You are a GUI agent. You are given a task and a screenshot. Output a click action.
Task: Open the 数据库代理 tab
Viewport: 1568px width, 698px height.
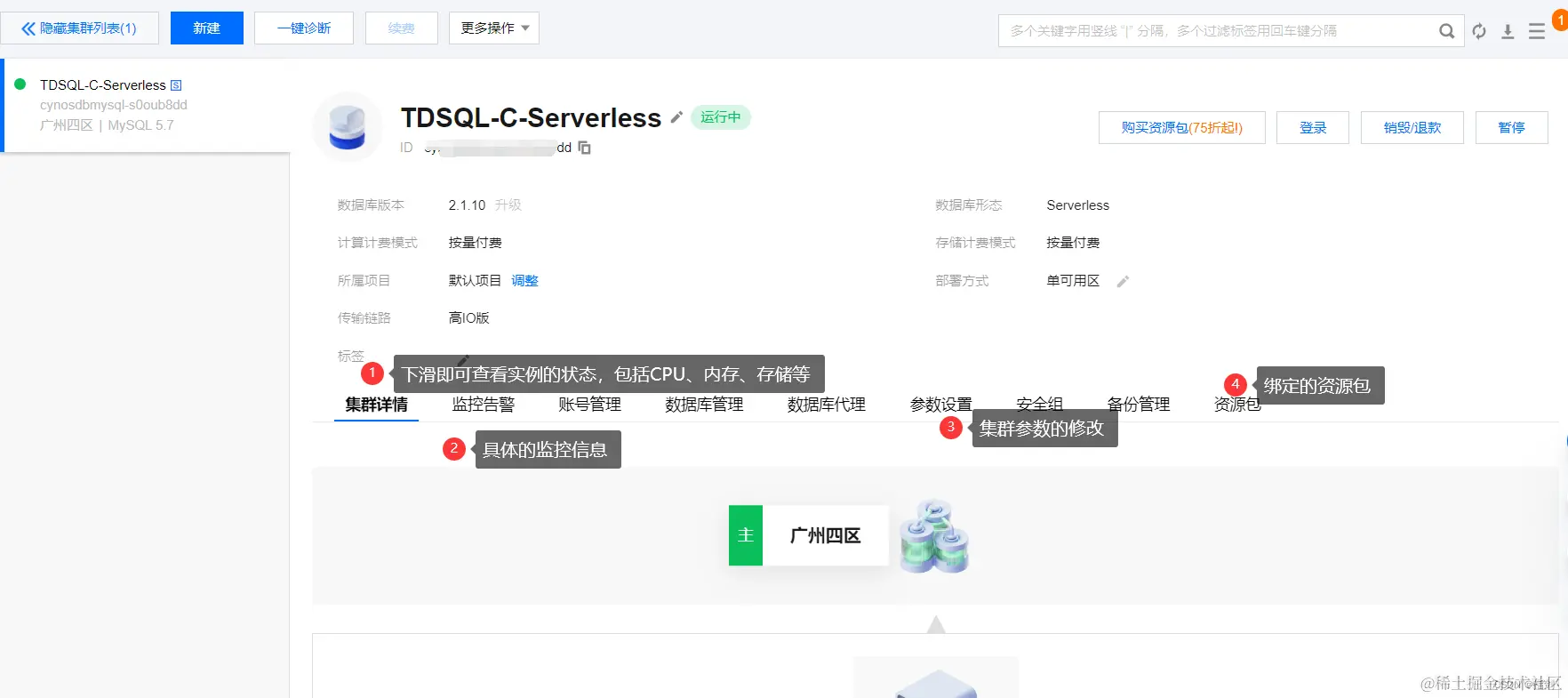827,405
